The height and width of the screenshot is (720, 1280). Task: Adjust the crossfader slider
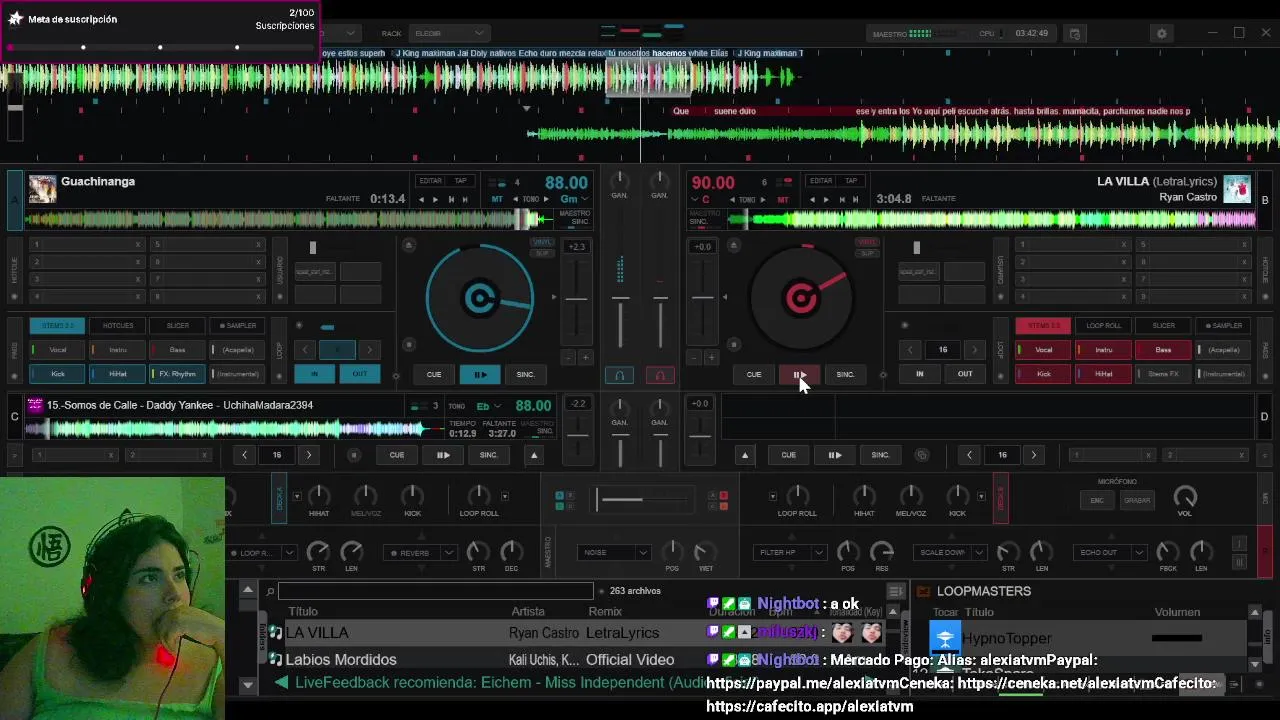click(640, 499)
